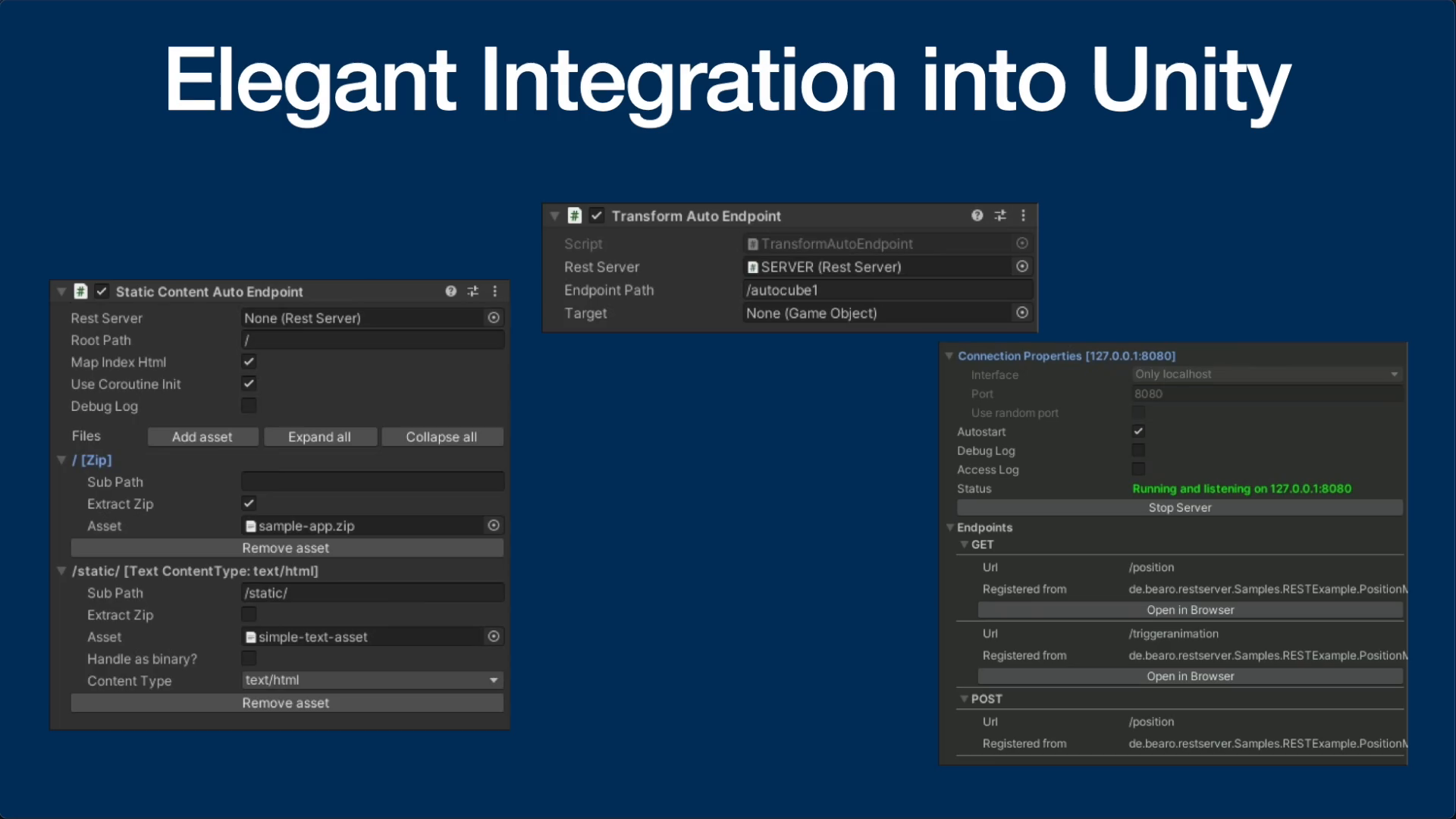
Task: Click the Port 8080 field
Action: (x=1266, y=394)
